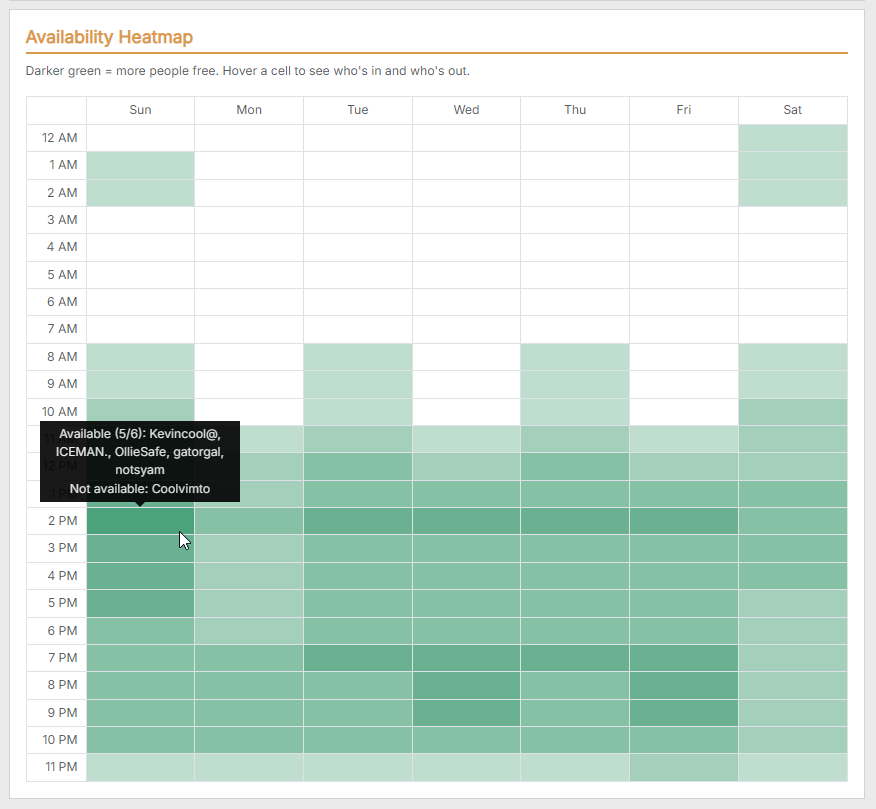This screenshot has width=876, height=809.
Task: Select the Friday 11 PM cell
Action: (x=684, y=767)
